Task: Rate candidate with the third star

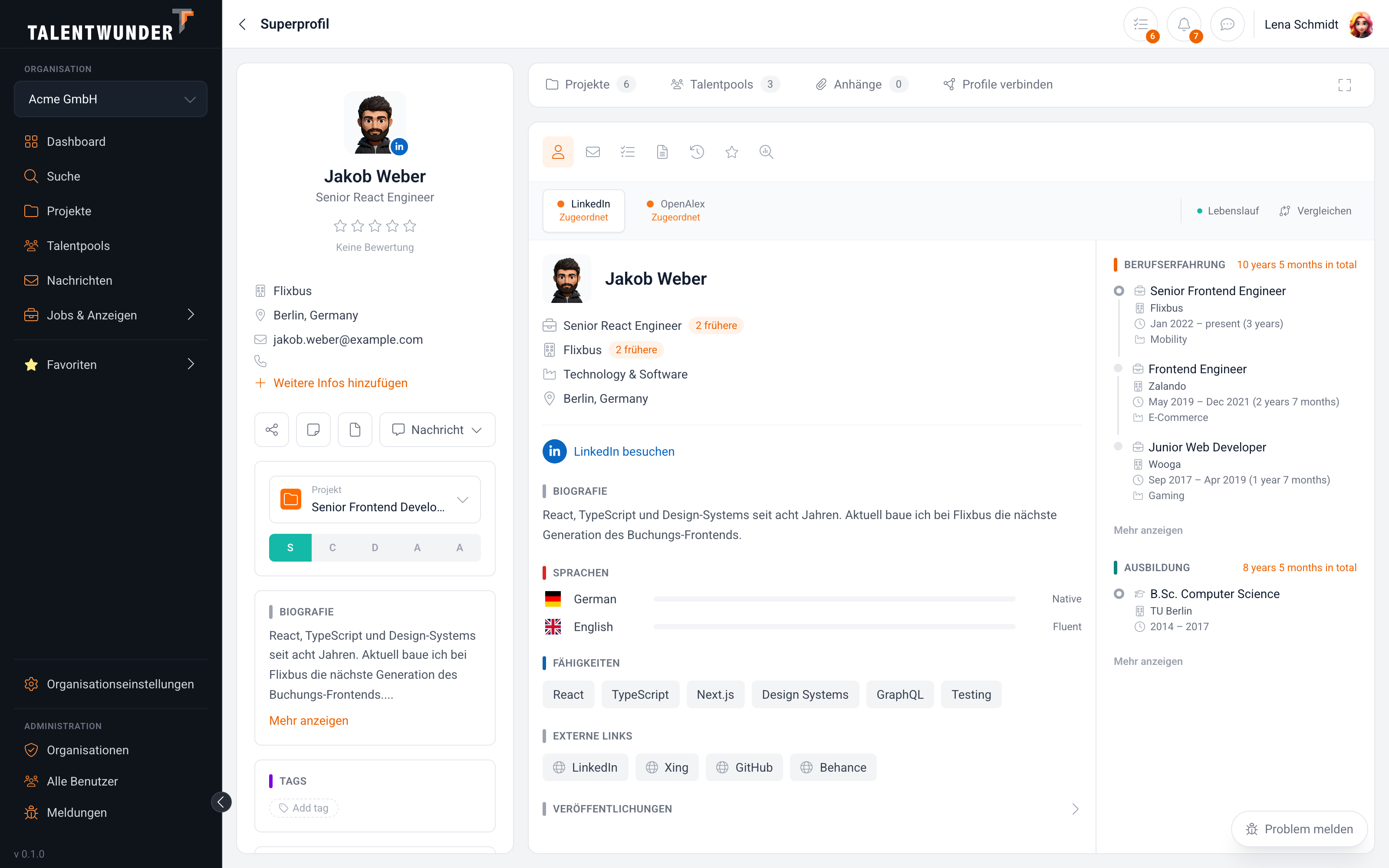Action: pos(375,226)
